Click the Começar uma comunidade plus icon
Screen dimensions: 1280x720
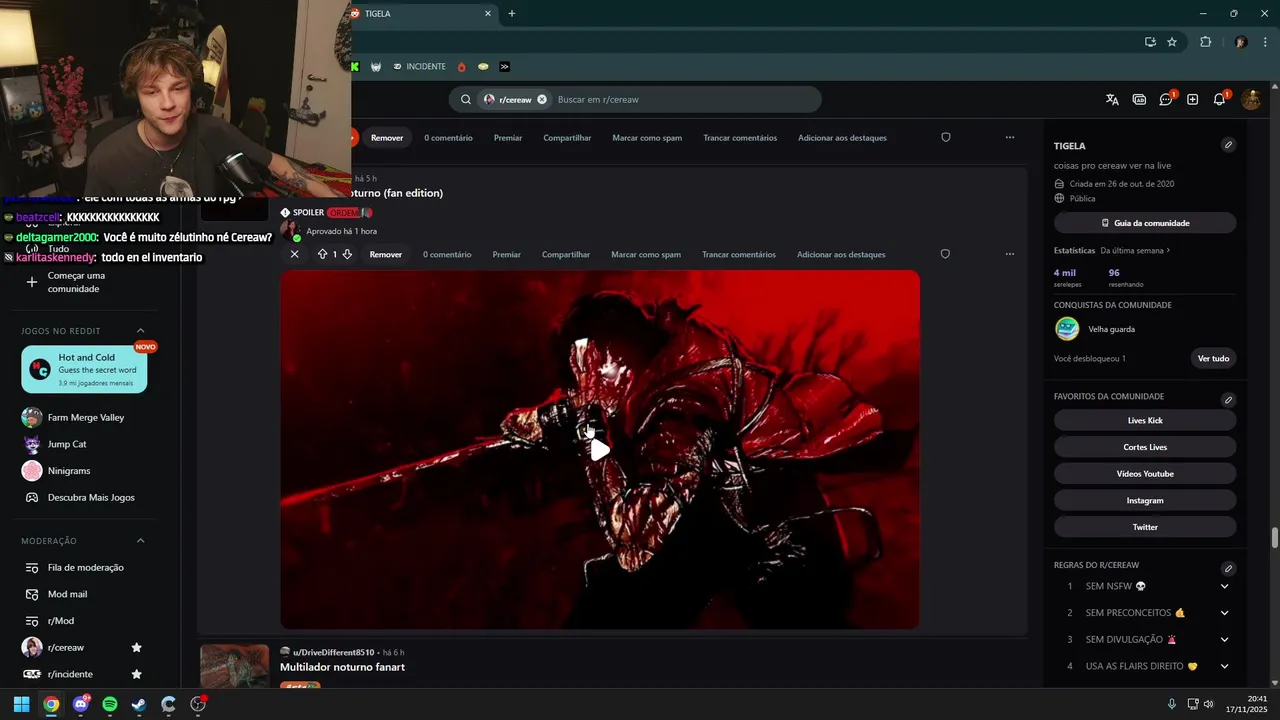(32, 282)
